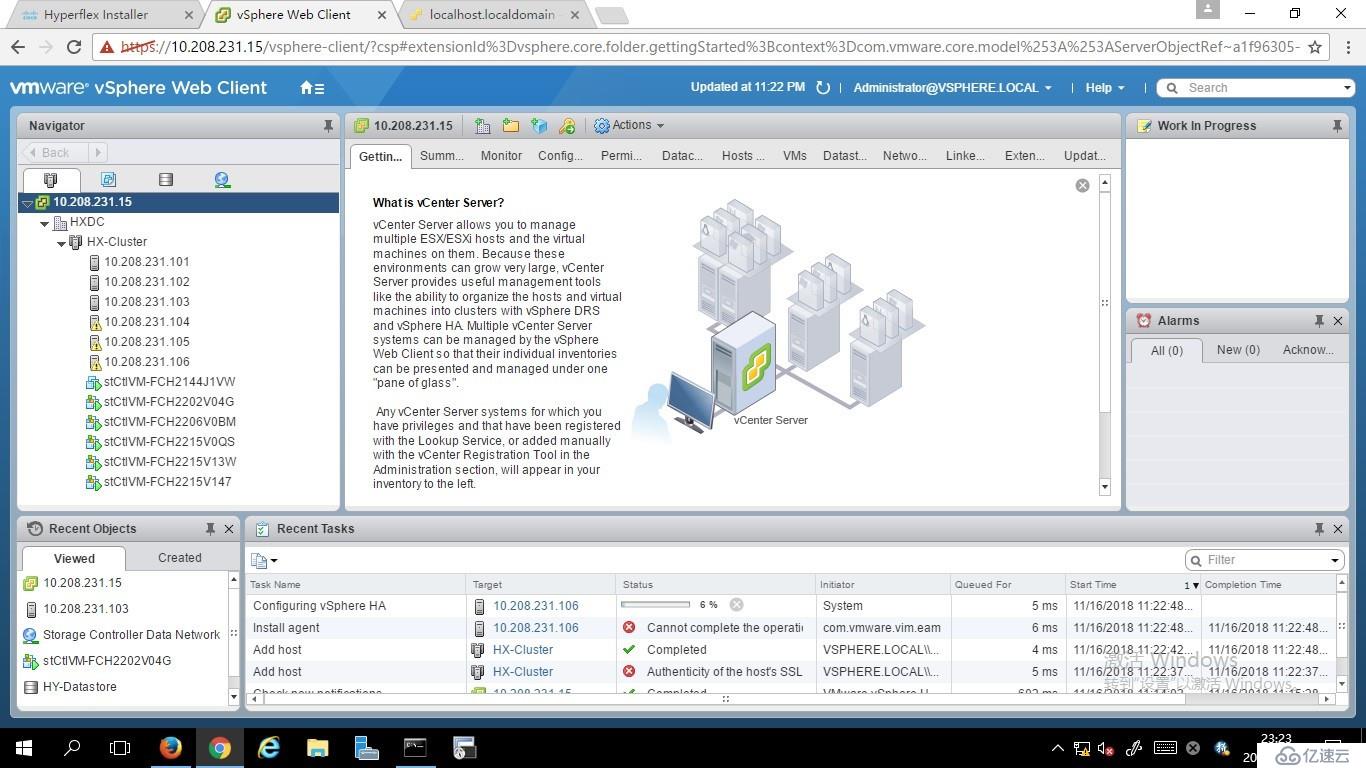Click the Chrome reload page button
The width and height of the screenshot is (1366, 768).
click(73, 47)
